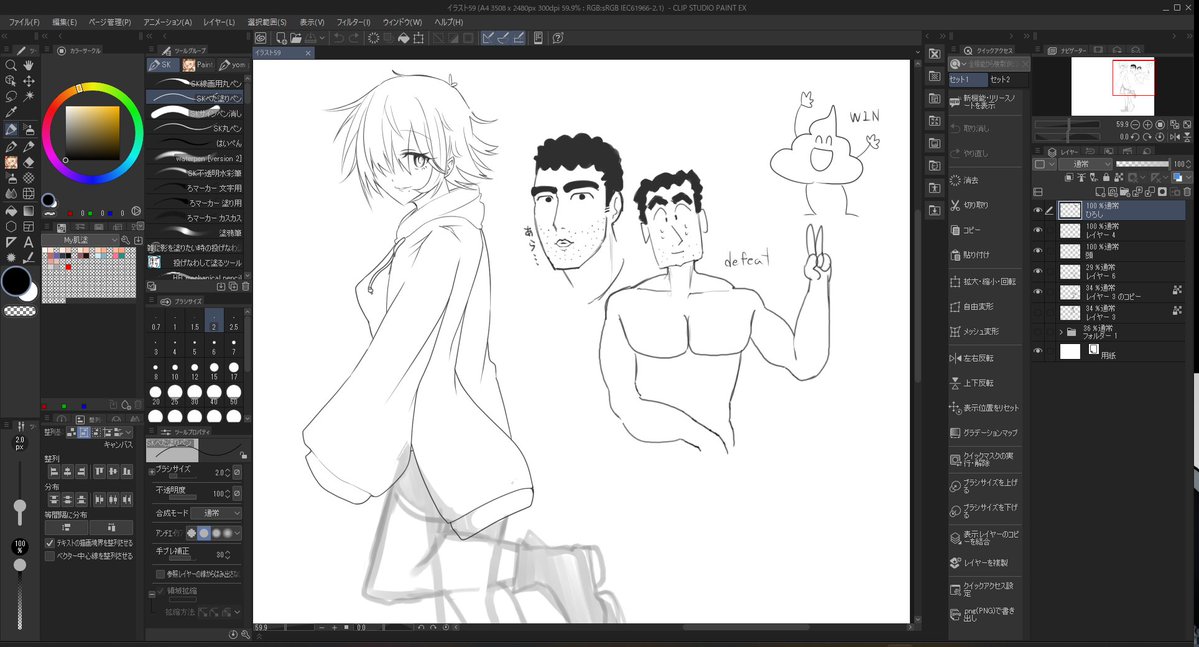The height and width of the screenshot is (647, 1199).
Task: Zoom in using the Navigator plus icon
Action: click(1148, 125)
